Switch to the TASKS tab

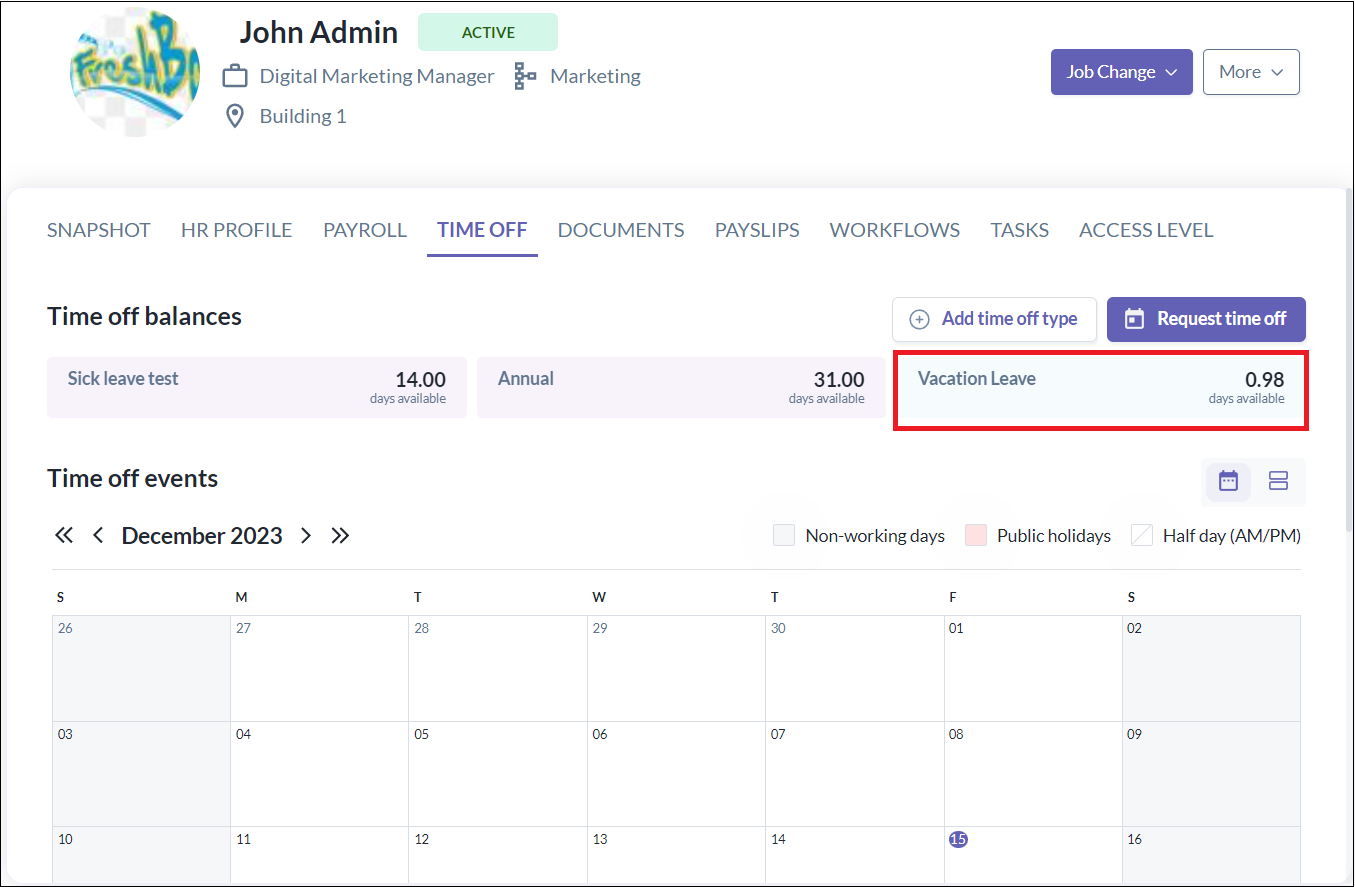point(1020,230)
